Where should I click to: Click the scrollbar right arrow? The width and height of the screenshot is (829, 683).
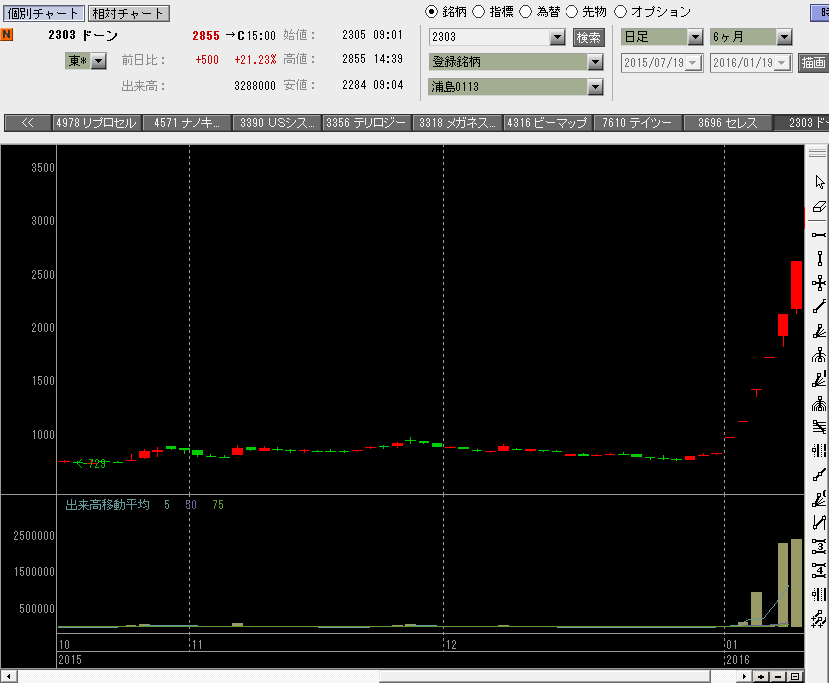pos(744,676)
